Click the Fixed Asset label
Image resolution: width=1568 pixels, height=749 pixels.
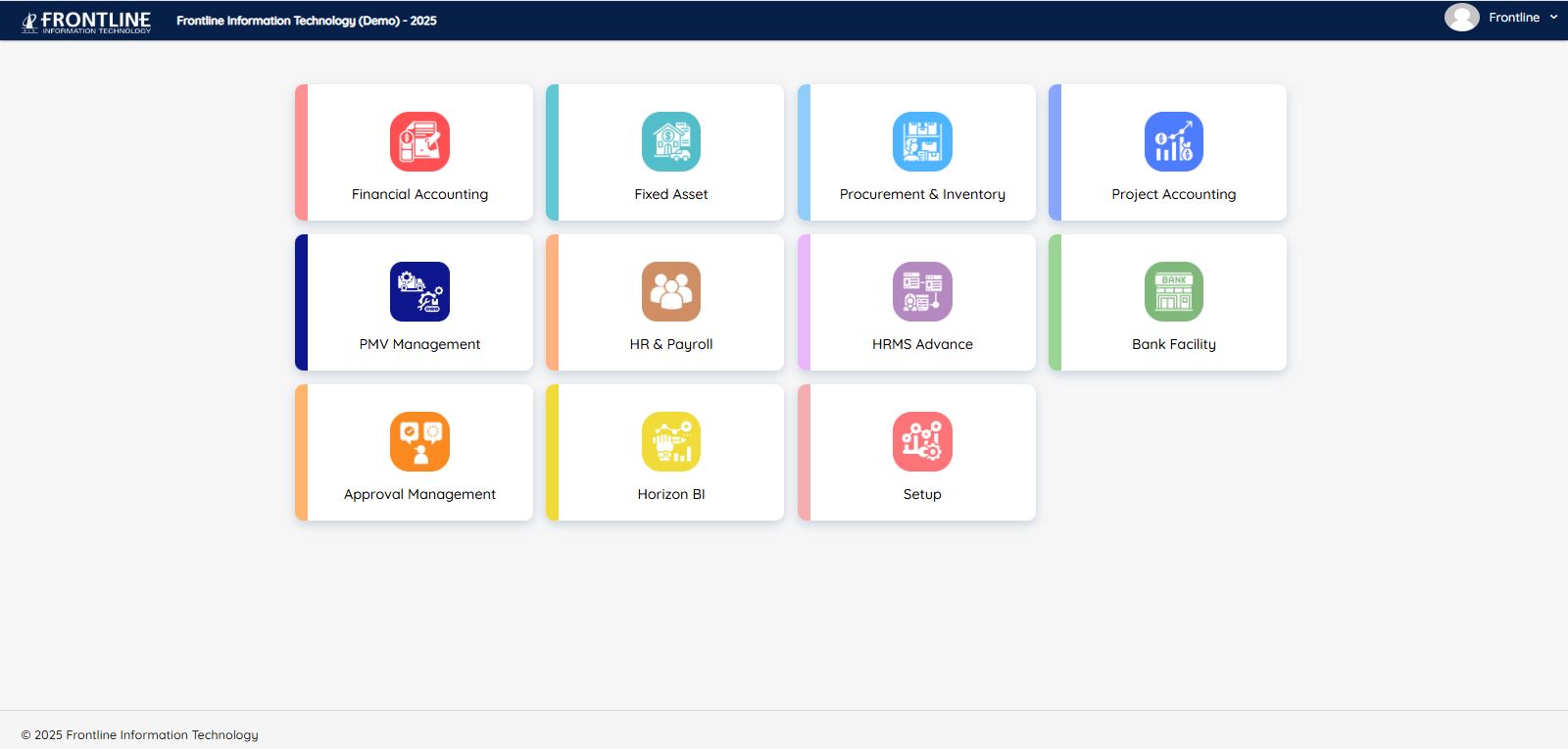[x=671, y=194]
